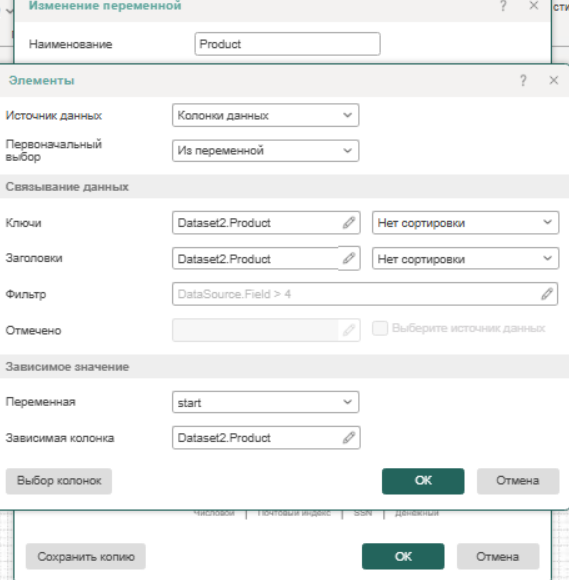Open the Переменная dropdown showing start

click(265, 402)
